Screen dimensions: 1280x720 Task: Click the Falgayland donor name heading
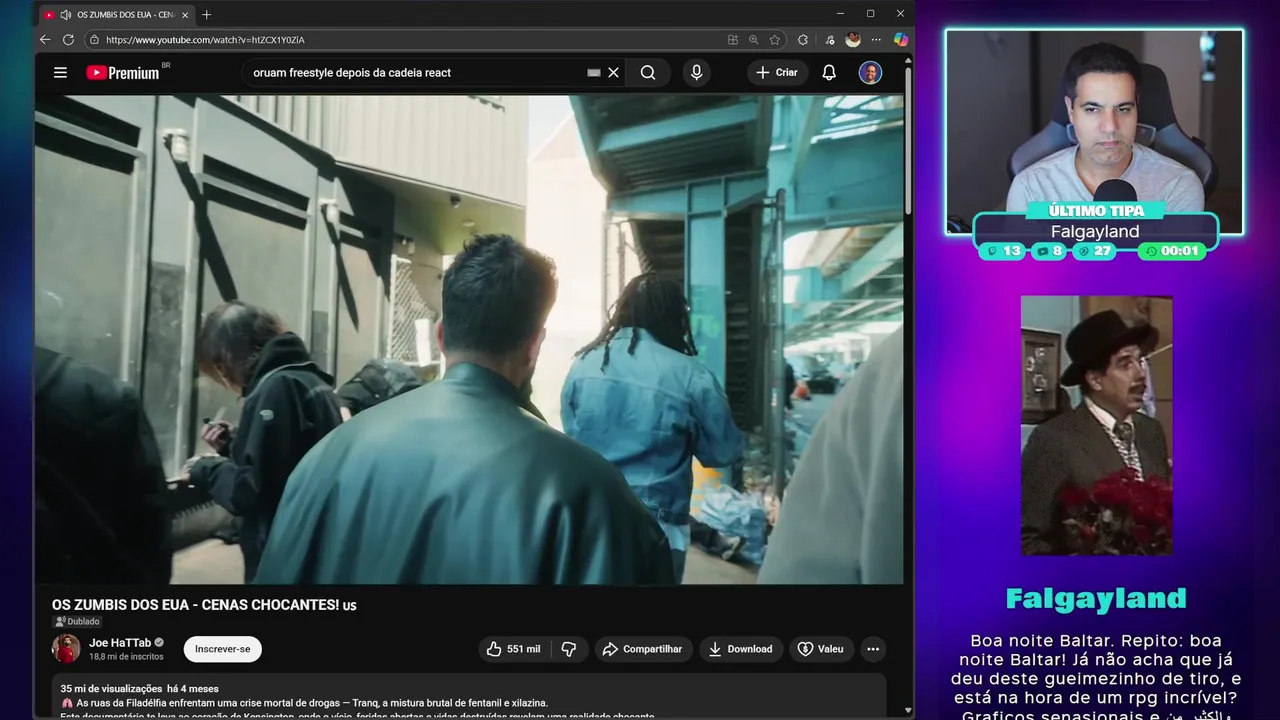coord(1096,598)
